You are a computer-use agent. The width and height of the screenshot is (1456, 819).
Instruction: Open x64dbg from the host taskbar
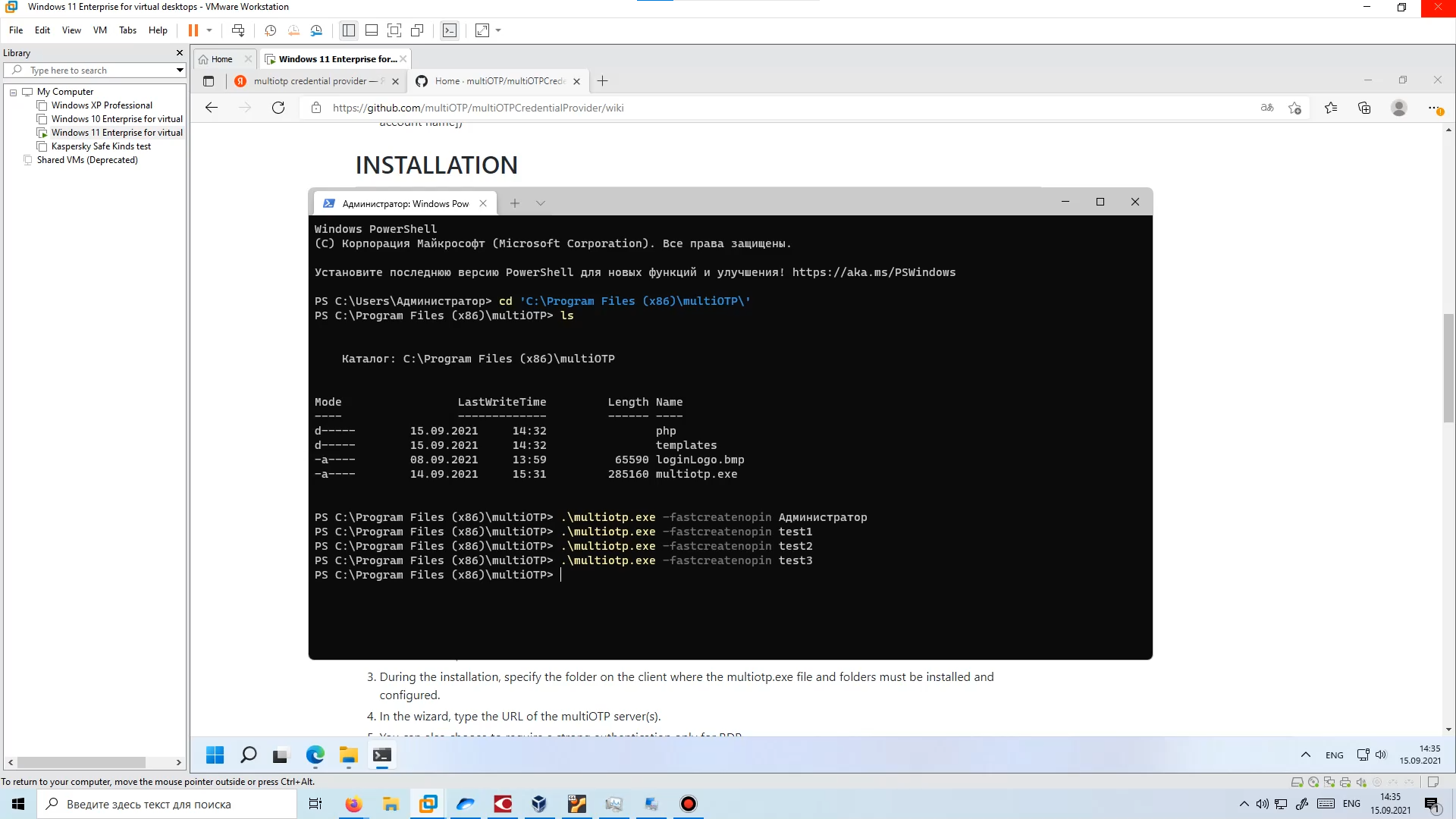(x=577, y=804)
